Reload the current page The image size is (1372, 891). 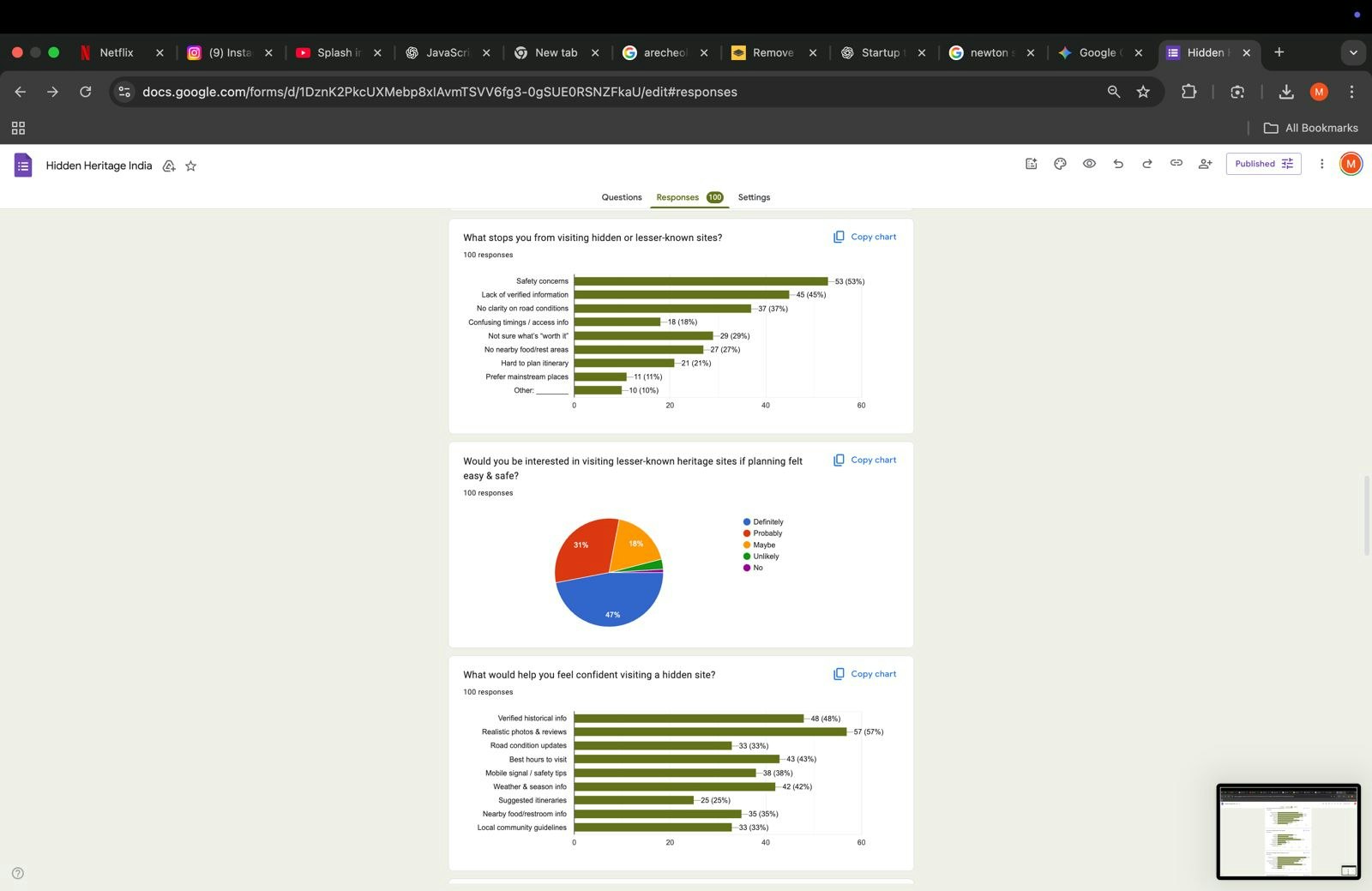tap(85, 92)
